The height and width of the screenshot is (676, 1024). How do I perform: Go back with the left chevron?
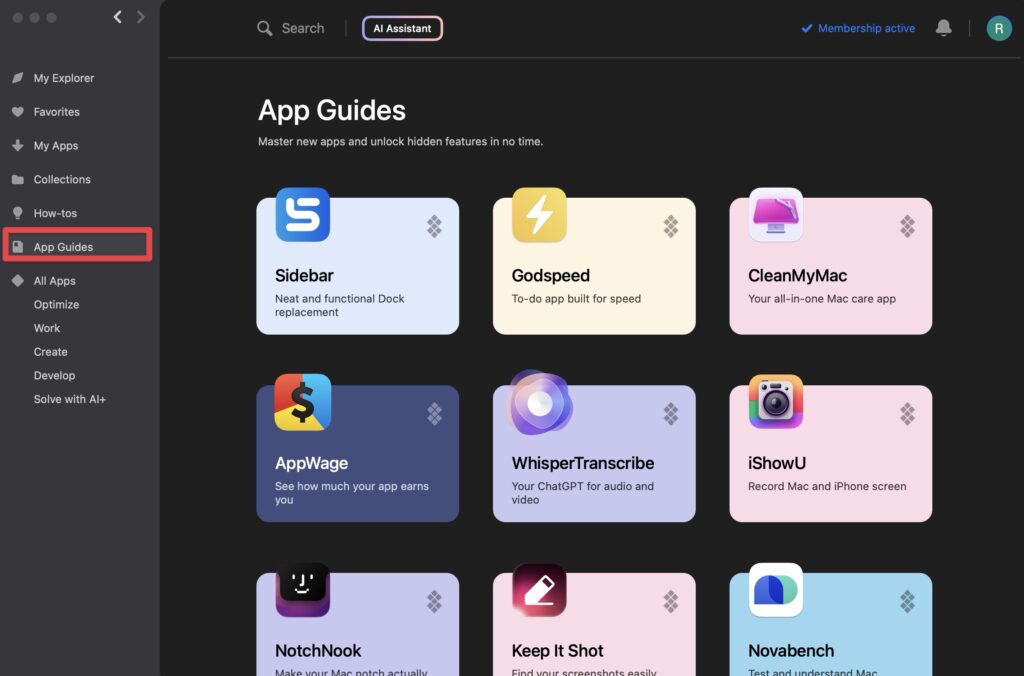click(x=118, y=17)
